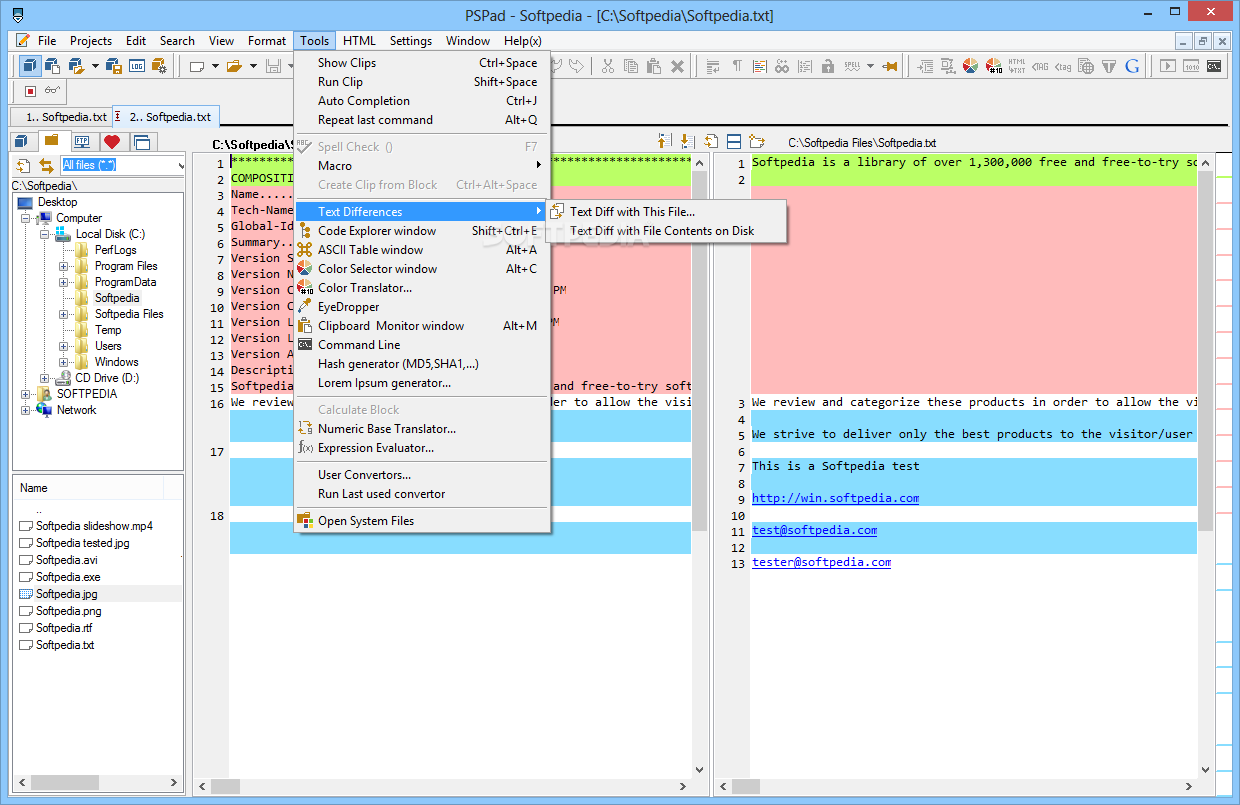Open the Macro submenu
The width and height of the screenshot is (1240, 805).
pos(422,166)
